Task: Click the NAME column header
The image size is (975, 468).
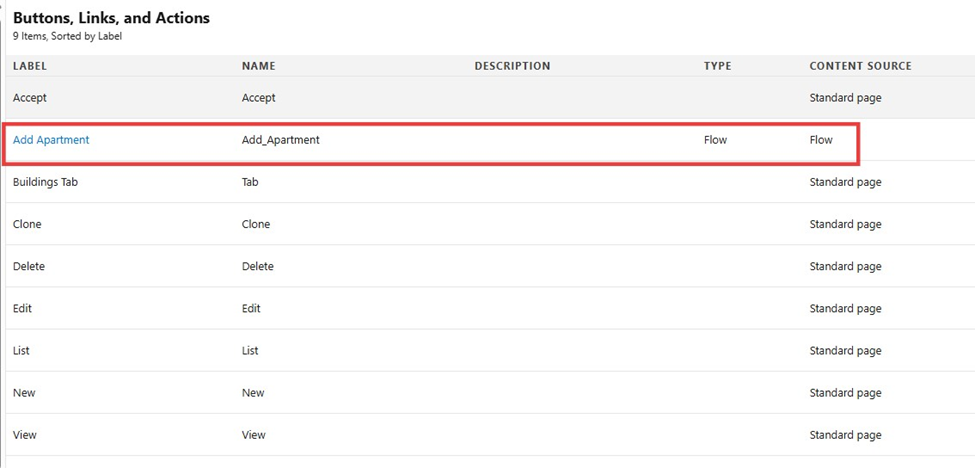Action: pyautogui.click(x=258, y=66)
